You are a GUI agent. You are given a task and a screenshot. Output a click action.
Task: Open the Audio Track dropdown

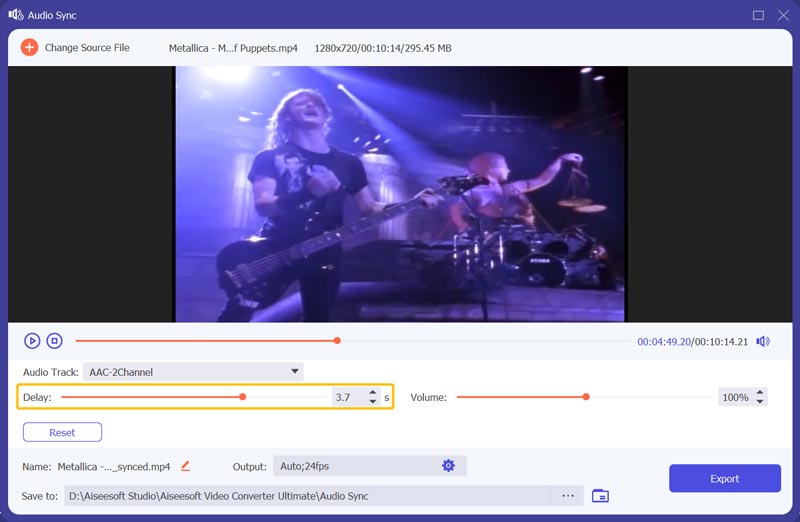[x=193, y=372]
